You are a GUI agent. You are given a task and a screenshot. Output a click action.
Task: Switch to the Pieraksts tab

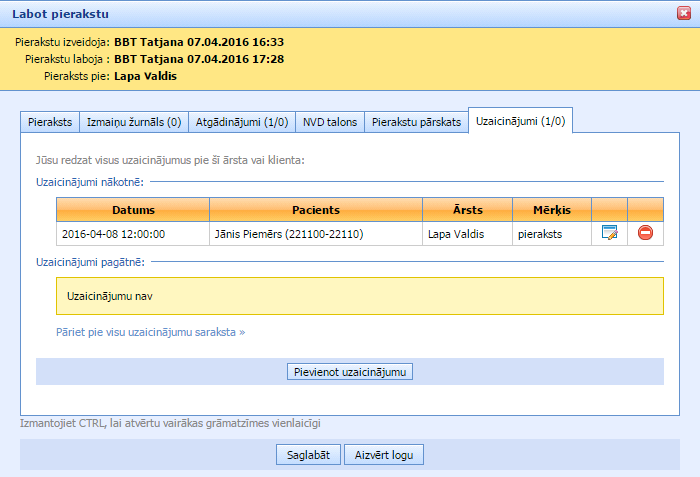pyautogui.click(x=49, y=122)
